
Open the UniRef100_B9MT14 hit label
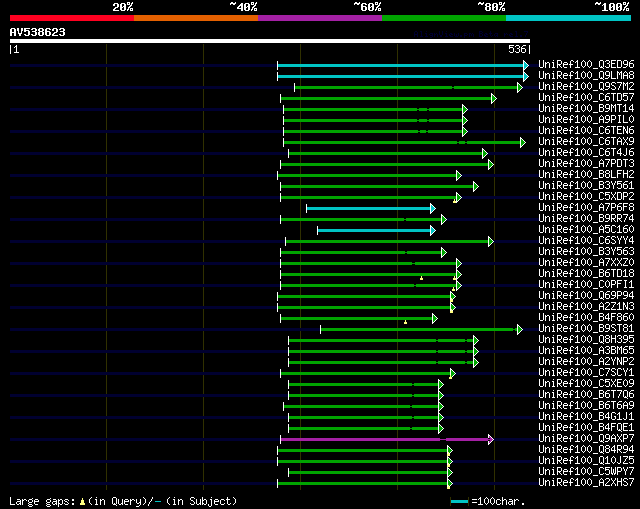[x=586, y=109]
